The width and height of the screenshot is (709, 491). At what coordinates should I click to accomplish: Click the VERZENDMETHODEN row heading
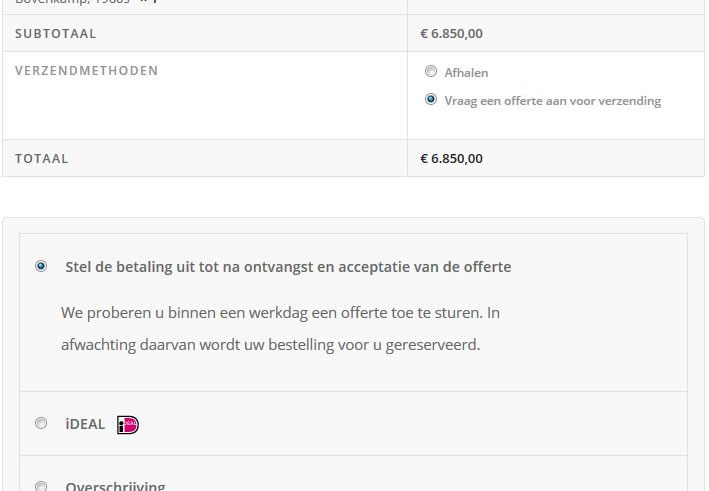click(x=86, y=71)
